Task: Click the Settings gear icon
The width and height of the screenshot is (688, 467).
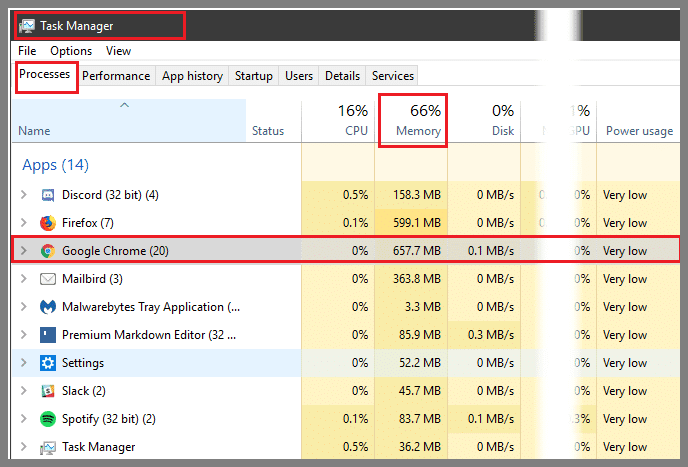Action: point(47,363)
